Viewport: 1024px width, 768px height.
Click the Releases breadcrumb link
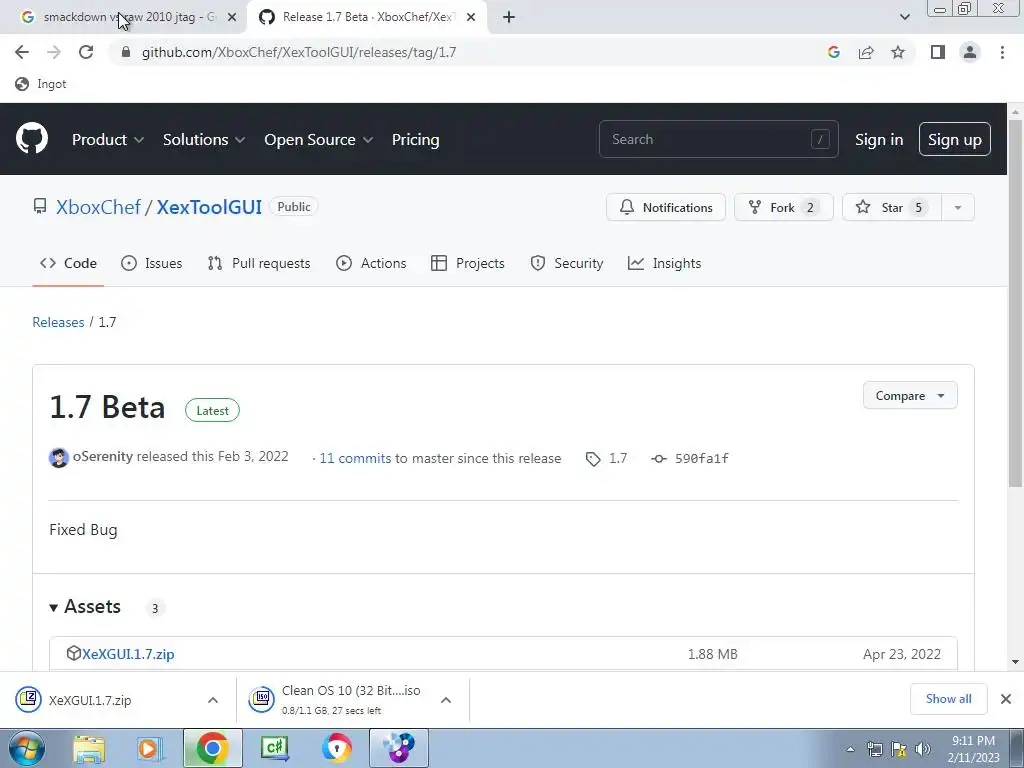(58, 322)
